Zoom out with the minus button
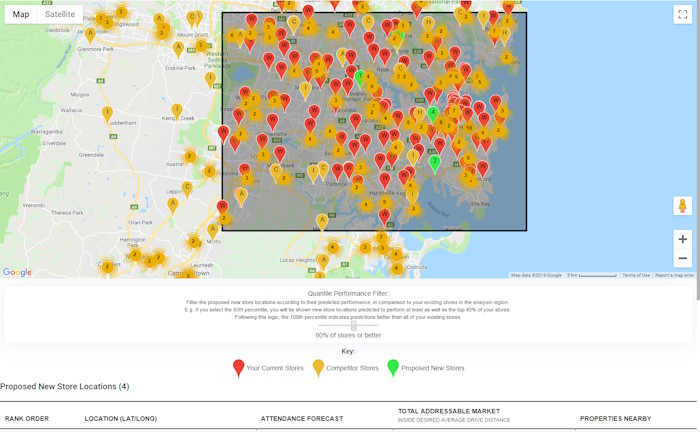The width and height of the screenshot is (700, 432). click(x=682, y=258)
